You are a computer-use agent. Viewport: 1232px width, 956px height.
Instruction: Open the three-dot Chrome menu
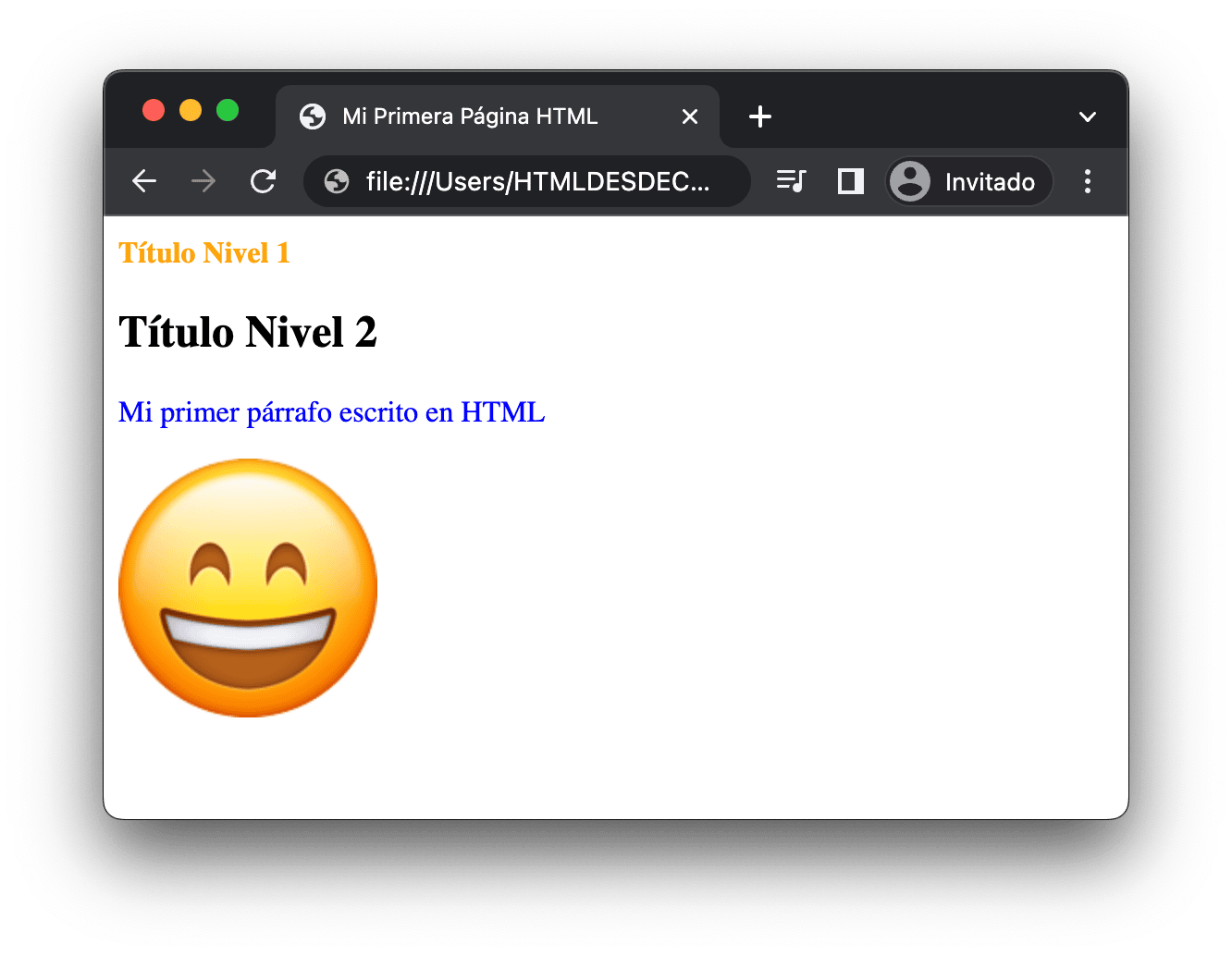(1088, 181)
